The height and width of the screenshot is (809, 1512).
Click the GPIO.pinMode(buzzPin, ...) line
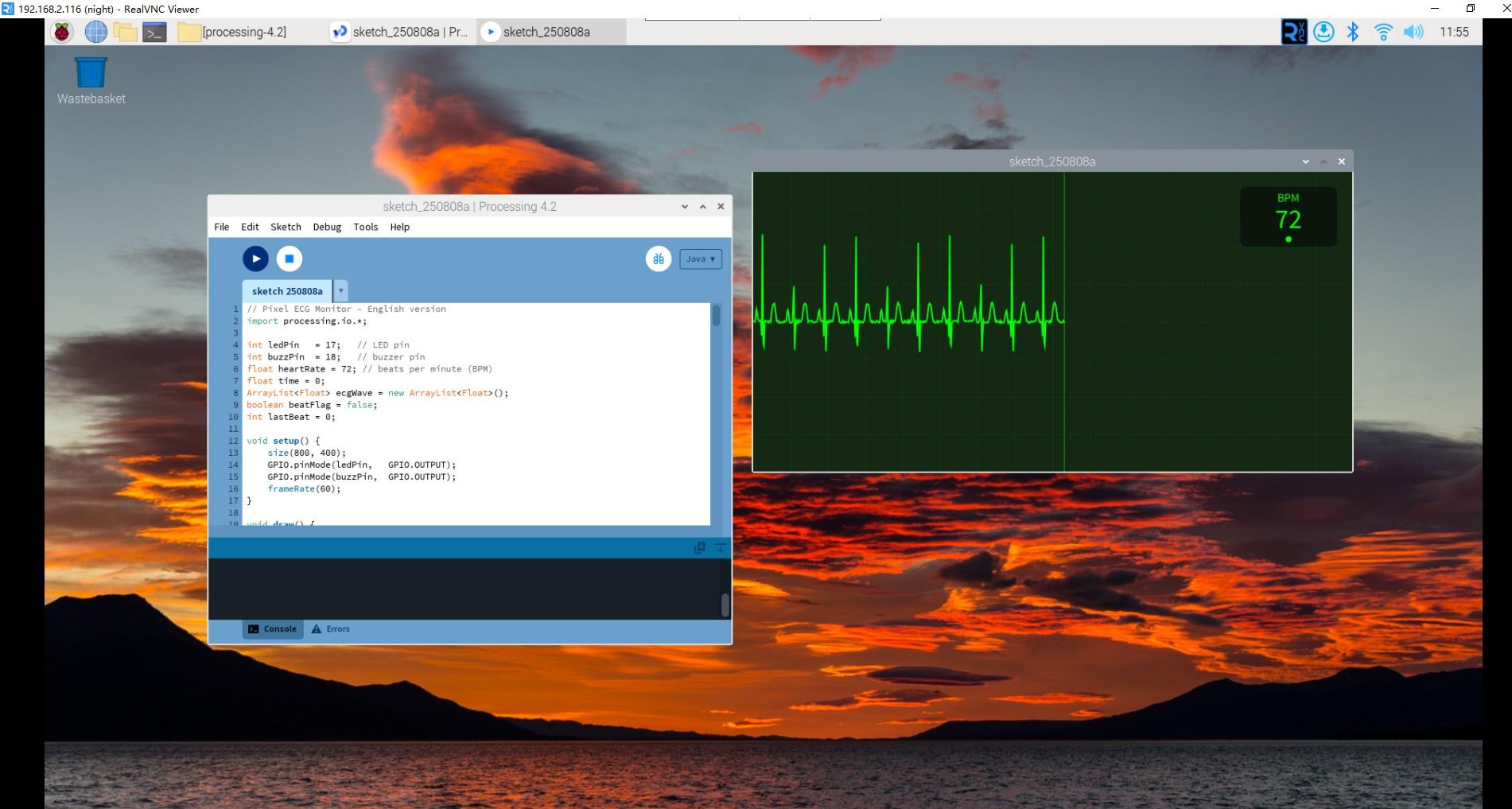[361, 476]
